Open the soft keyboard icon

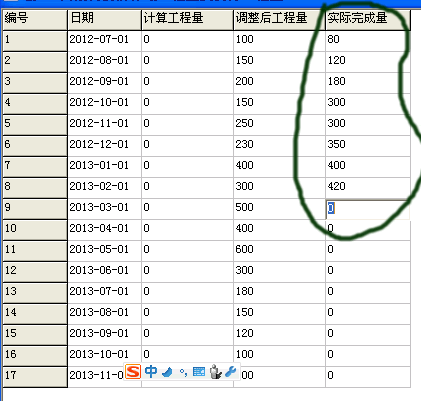[199, 372]
